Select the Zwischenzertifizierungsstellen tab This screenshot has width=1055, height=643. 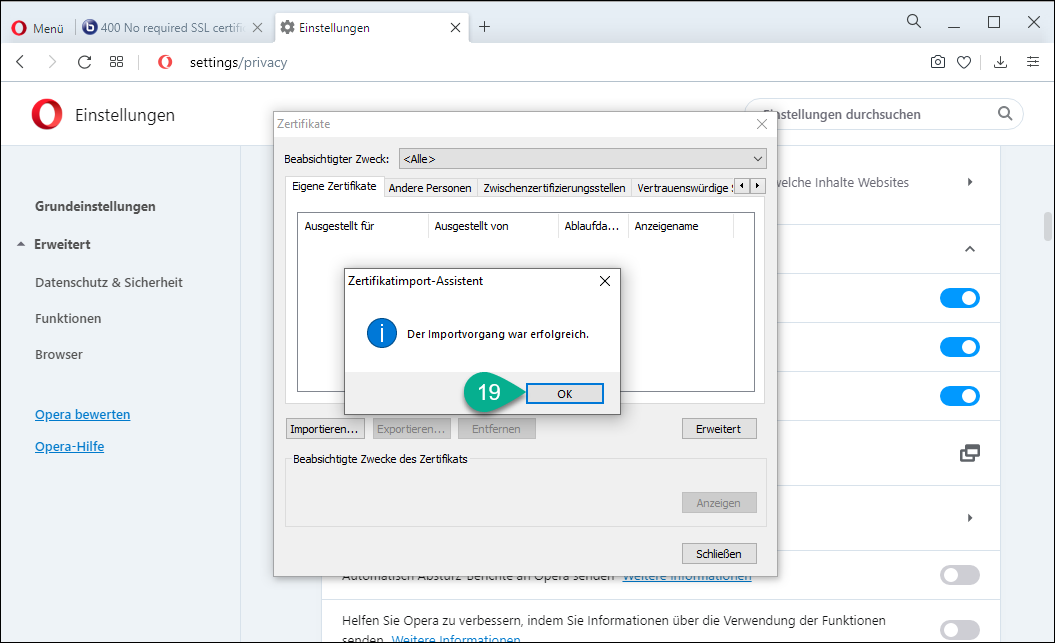554,187
